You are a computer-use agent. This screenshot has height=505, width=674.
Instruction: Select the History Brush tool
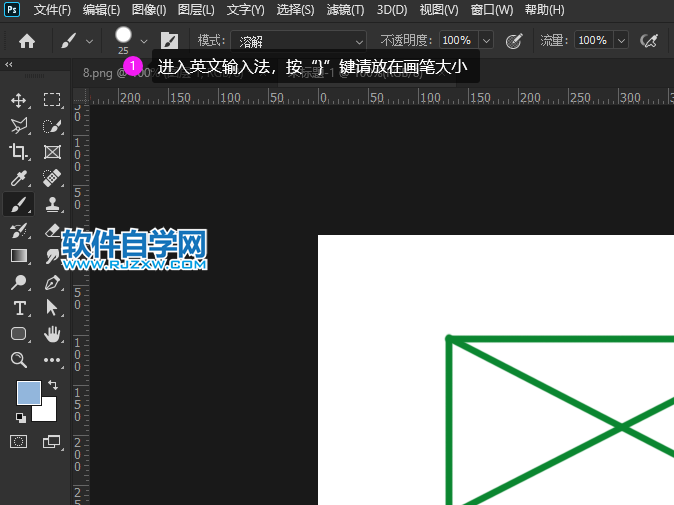(18, 231)
